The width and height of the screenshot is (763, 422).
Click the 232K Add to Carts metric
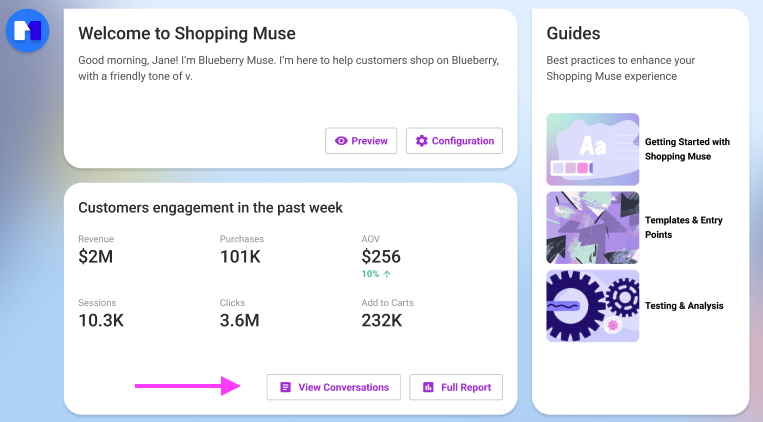click(382, 320)
